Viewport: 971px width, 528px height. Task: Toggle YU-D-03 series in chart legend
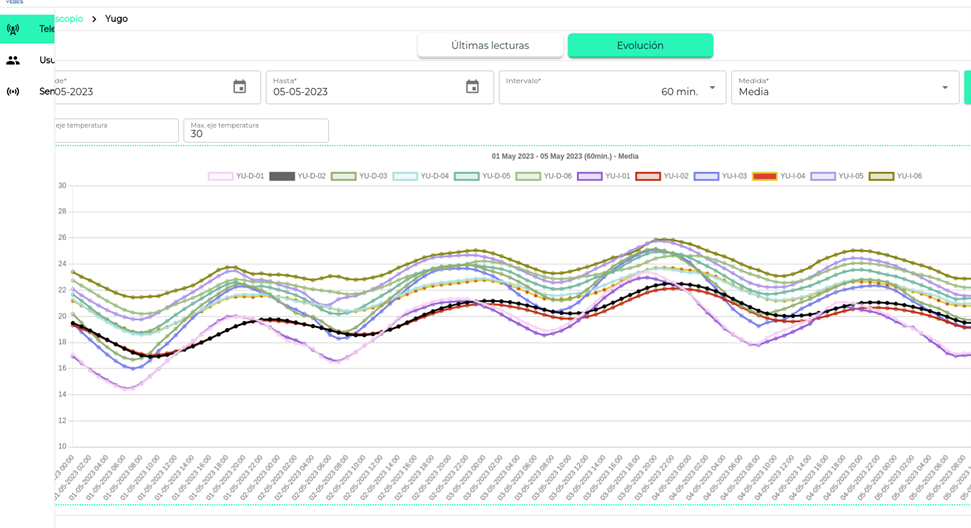359,176
